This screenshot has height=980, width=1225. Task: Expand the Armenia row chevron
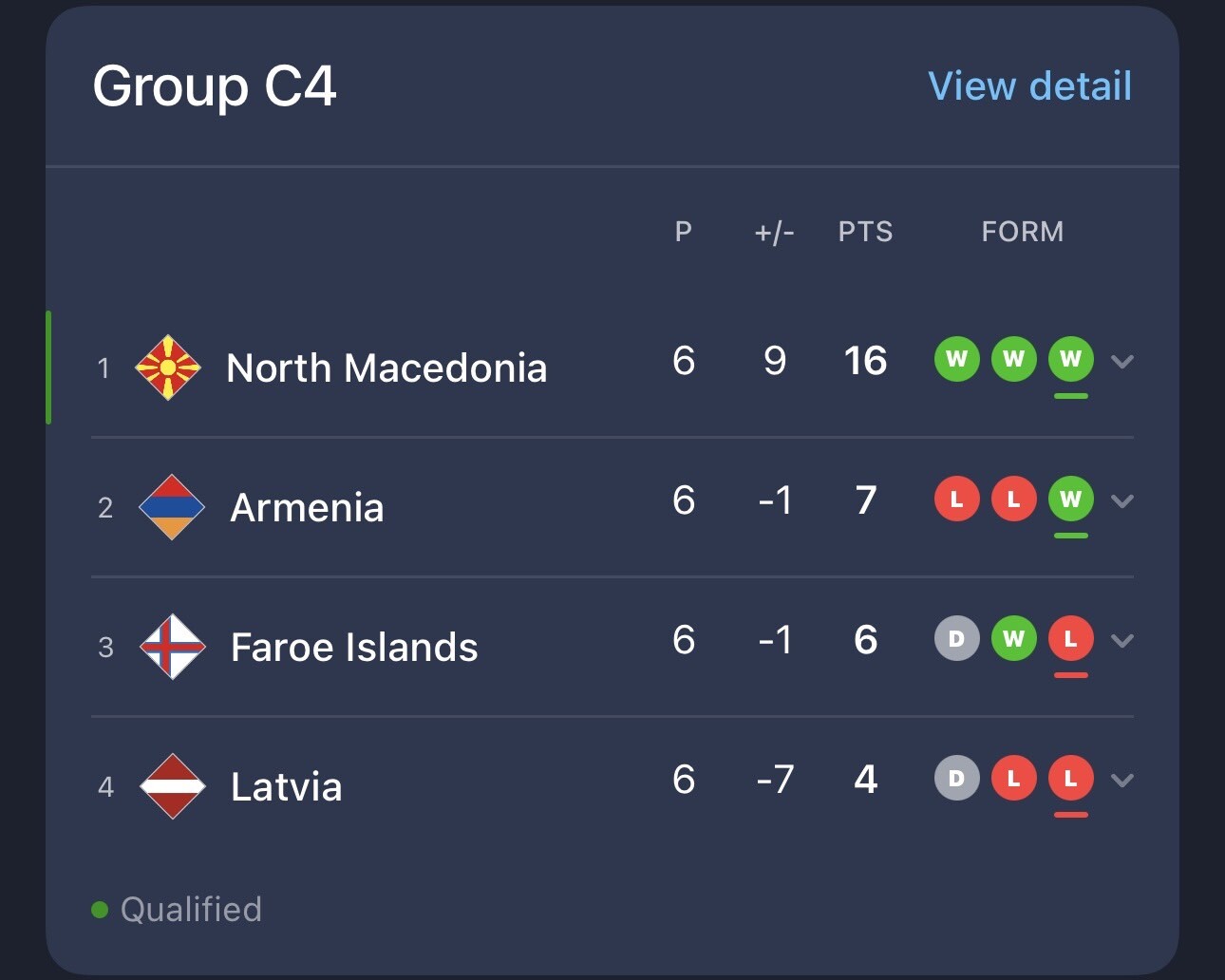(x=1122, y=500)
